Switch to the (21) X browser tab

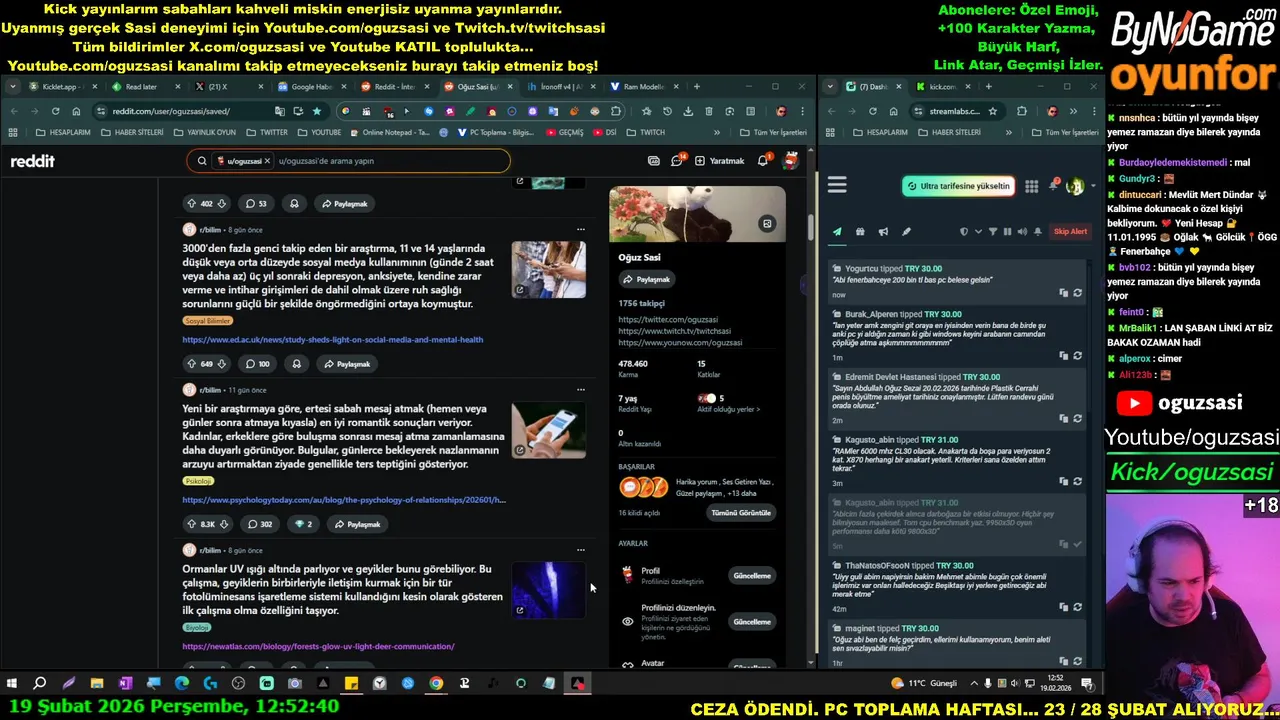(228, 87)
